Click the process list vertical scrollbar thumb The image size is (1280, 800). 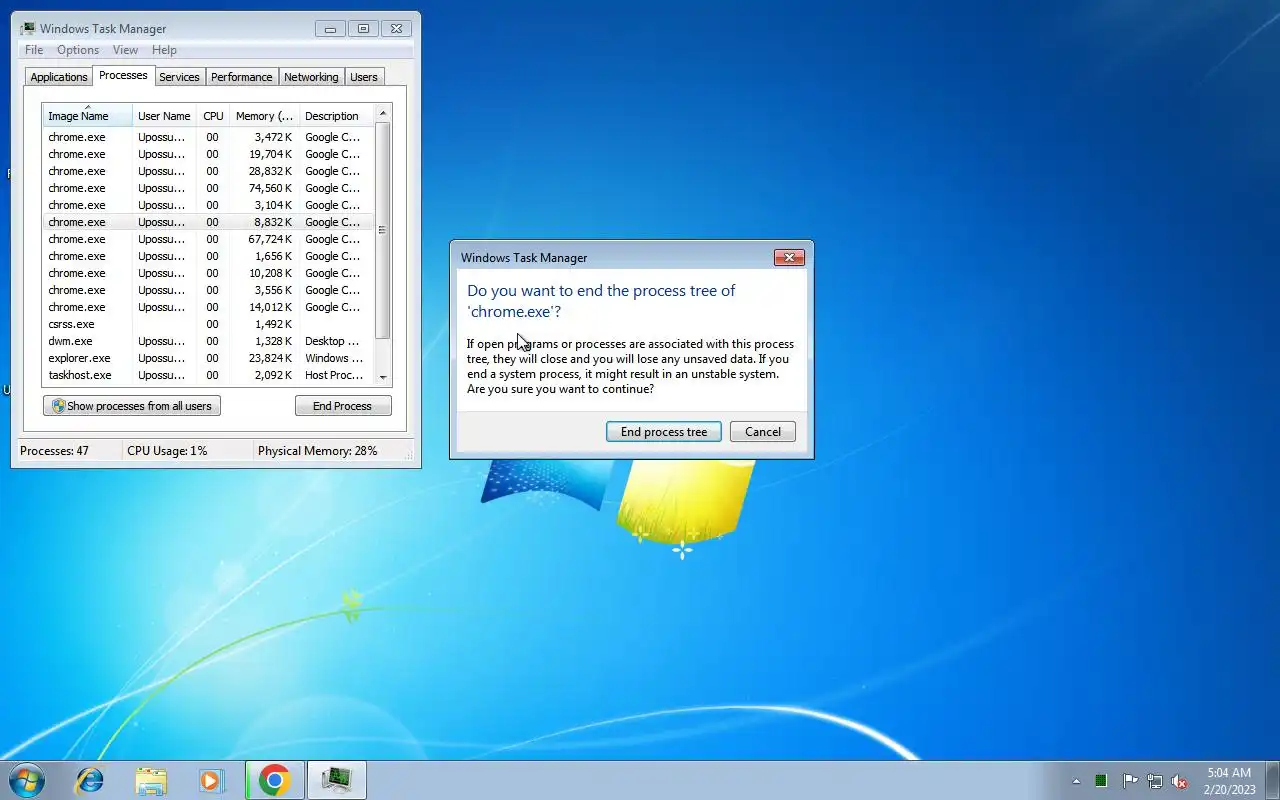382,230
